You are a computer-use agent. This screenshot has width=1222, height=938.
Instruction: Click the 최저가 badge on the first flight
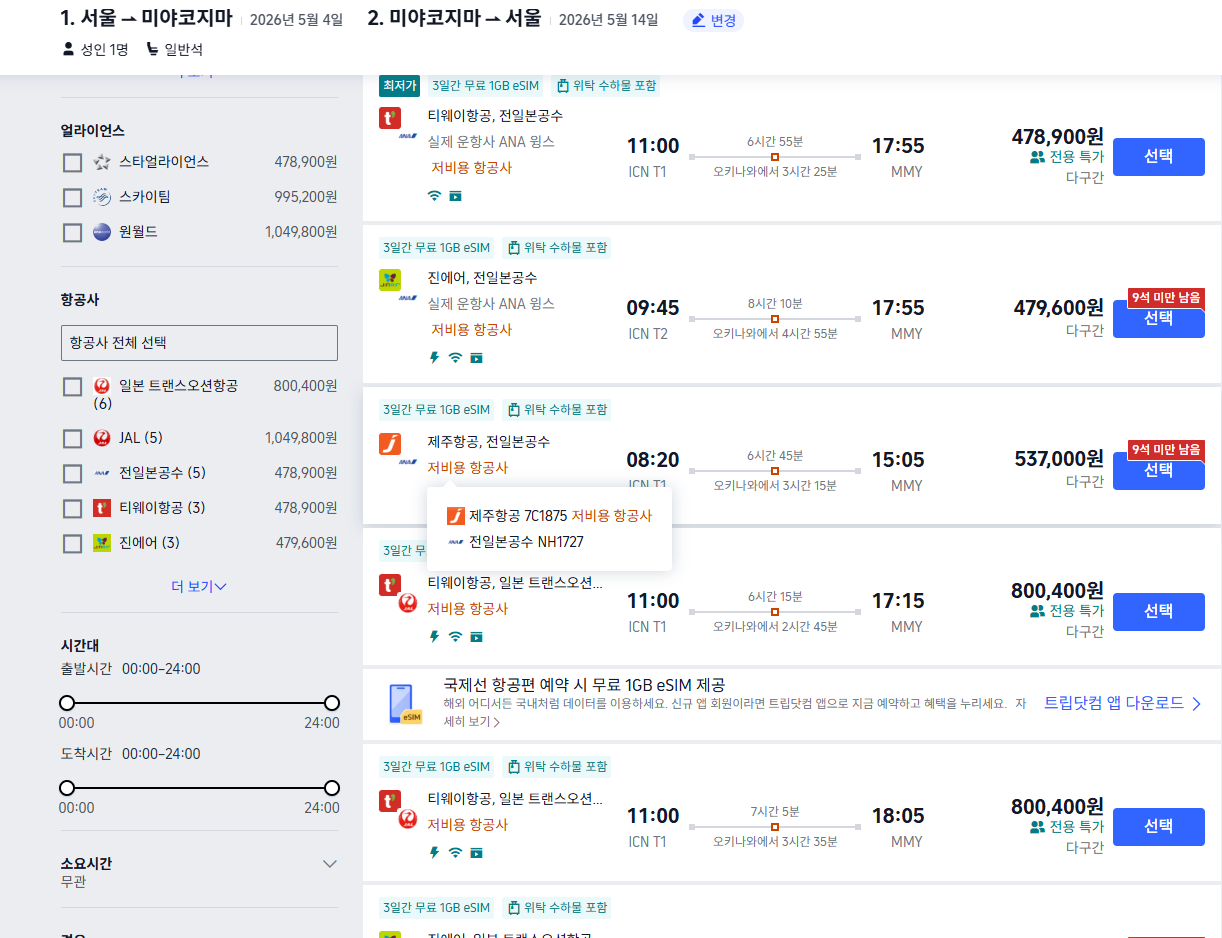(399, 86)
